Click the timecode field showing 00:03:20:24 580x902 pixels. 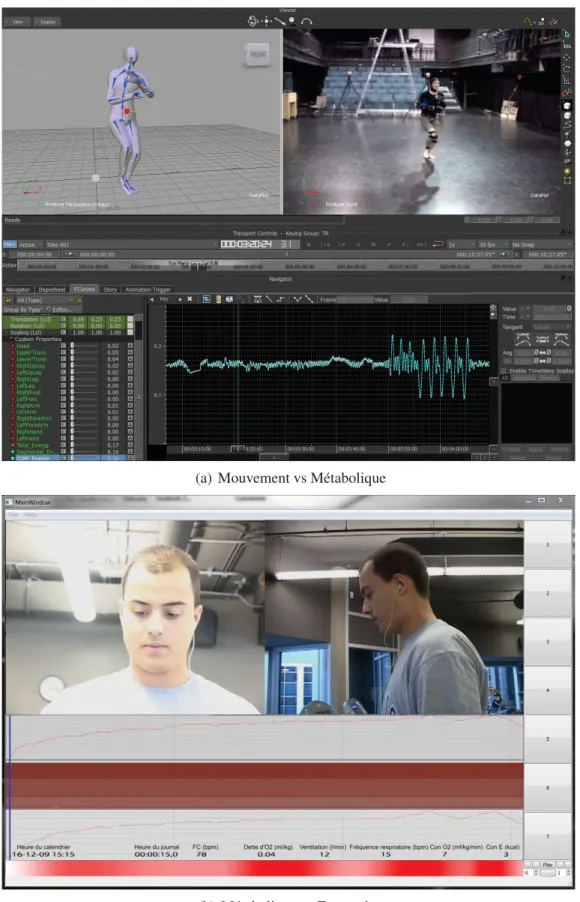coord(246,244)
